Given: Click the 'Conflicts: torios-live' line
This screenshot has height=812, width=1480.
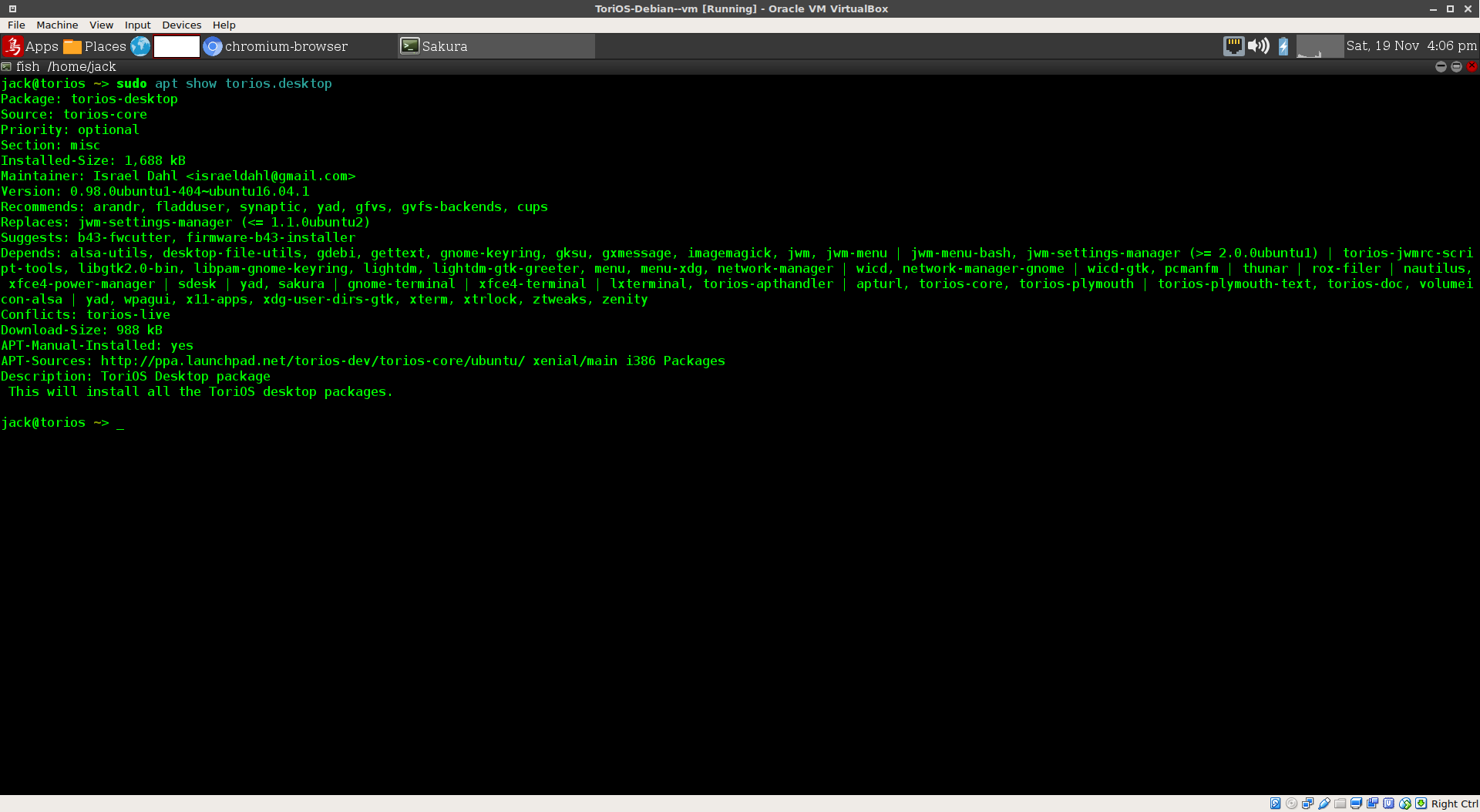Looking at the screenshot, I should [86, 314].
